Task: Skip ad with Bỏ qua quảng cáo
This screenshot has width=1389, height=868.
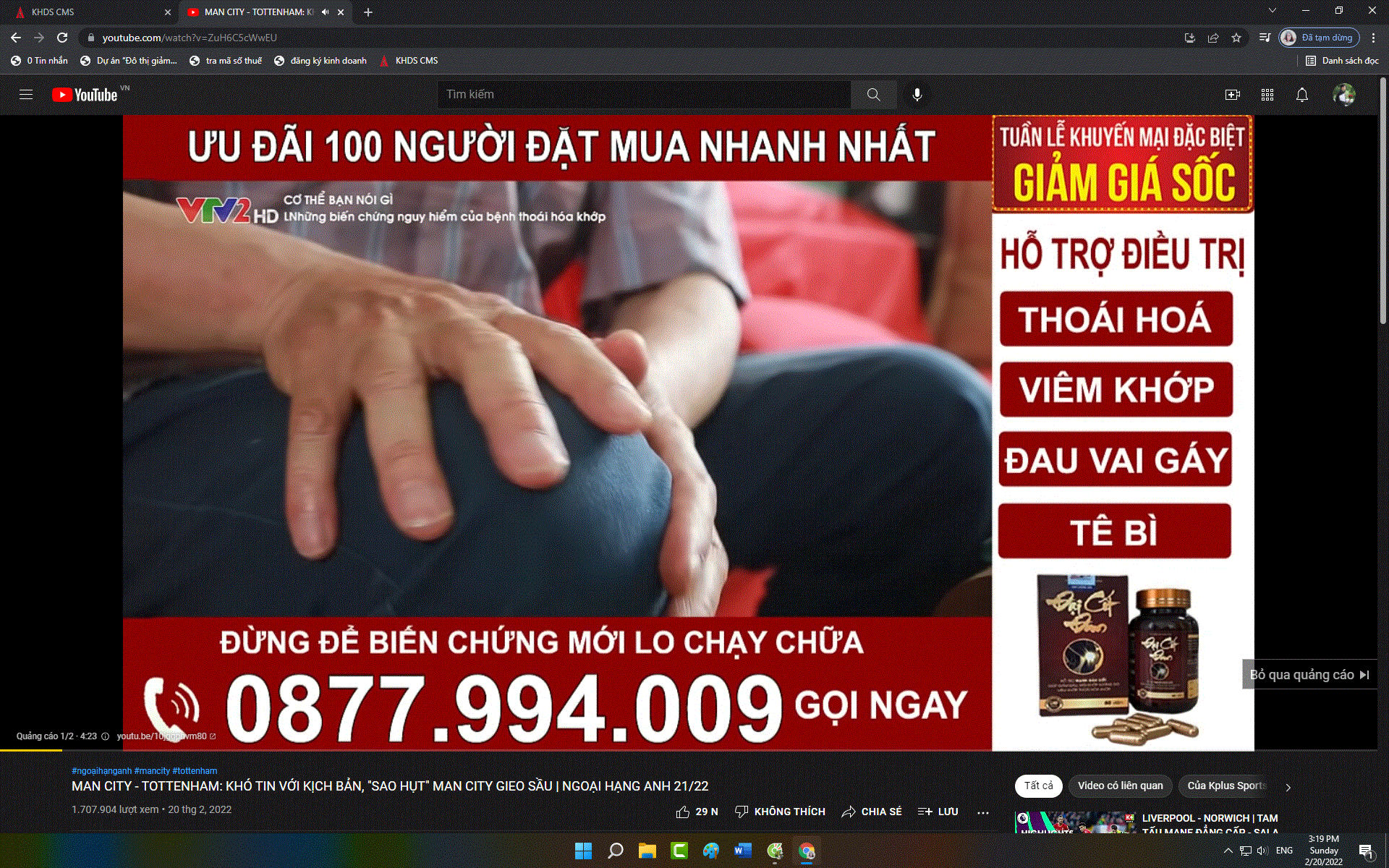Action: click(x=1309, y=674)
